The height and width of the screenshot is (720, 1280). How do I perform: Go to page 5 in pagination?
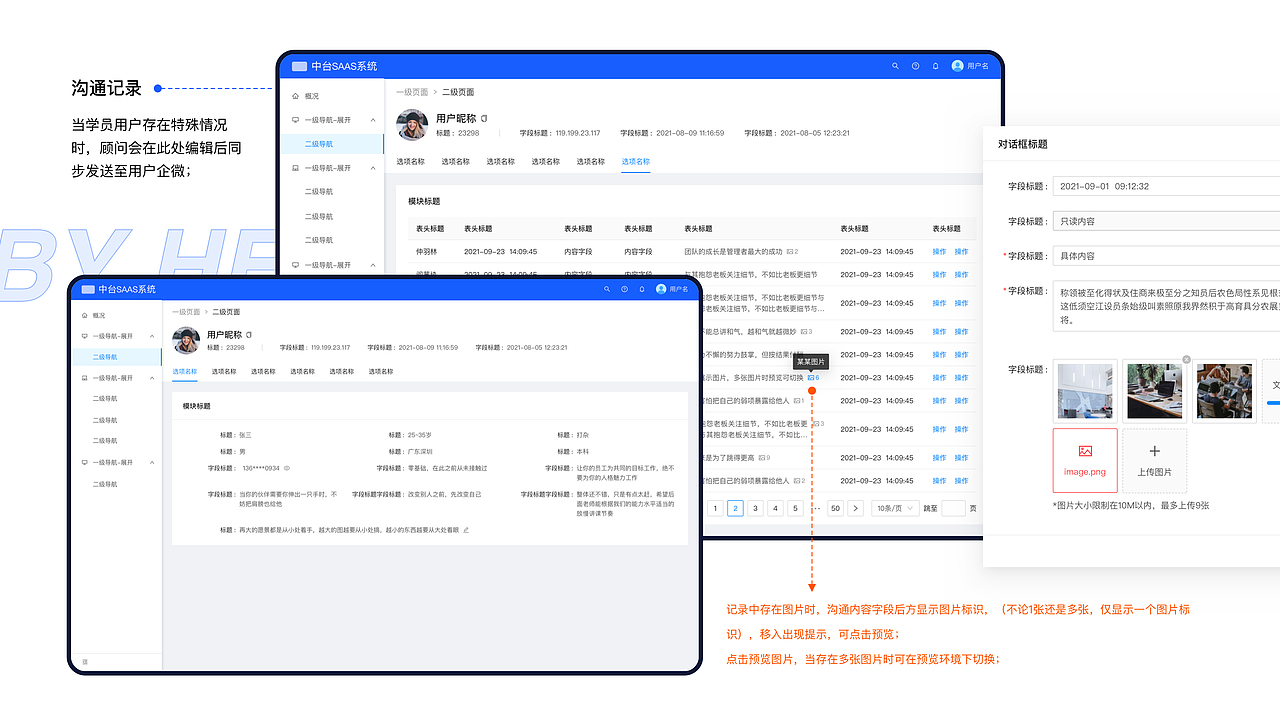click(795, 508)
